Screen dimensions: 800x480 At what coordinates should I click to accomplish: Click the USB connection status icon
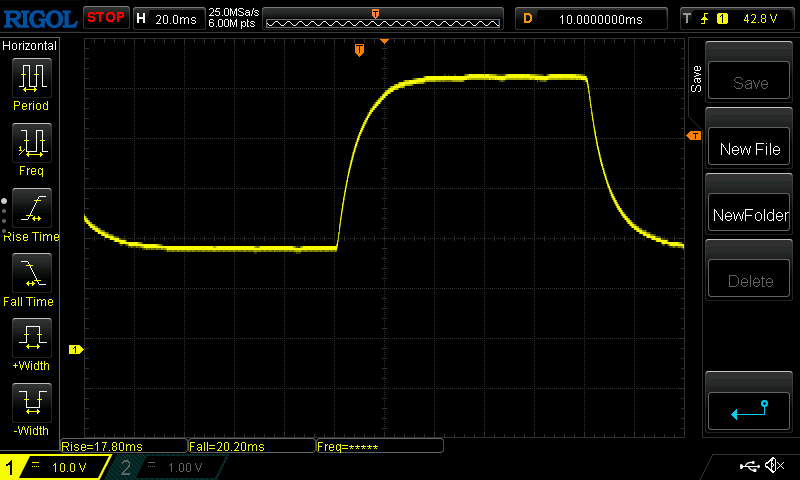pos(749,466)
